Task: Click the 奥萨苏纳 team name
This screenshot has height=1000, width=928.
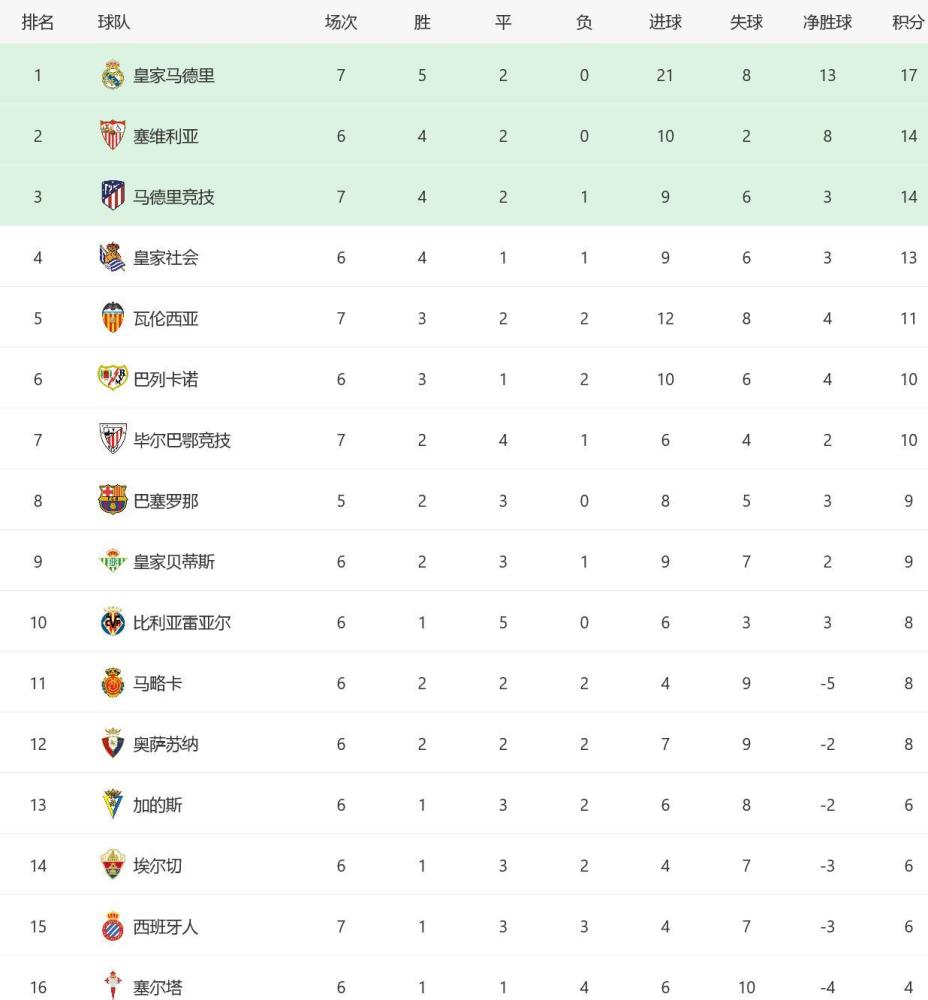Action: [166, 744]
